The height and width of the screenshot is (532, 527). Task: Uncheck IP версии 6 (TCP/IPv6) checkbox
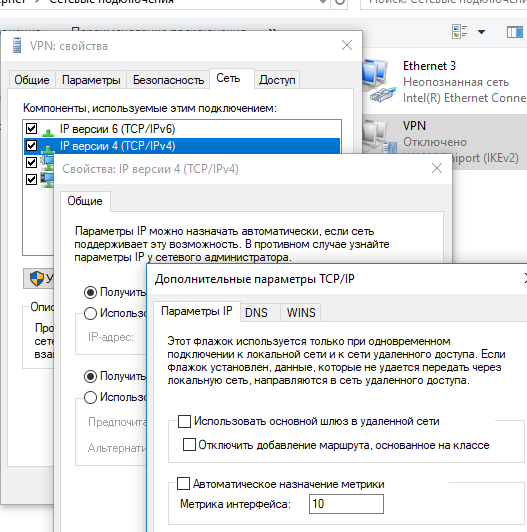31,129
